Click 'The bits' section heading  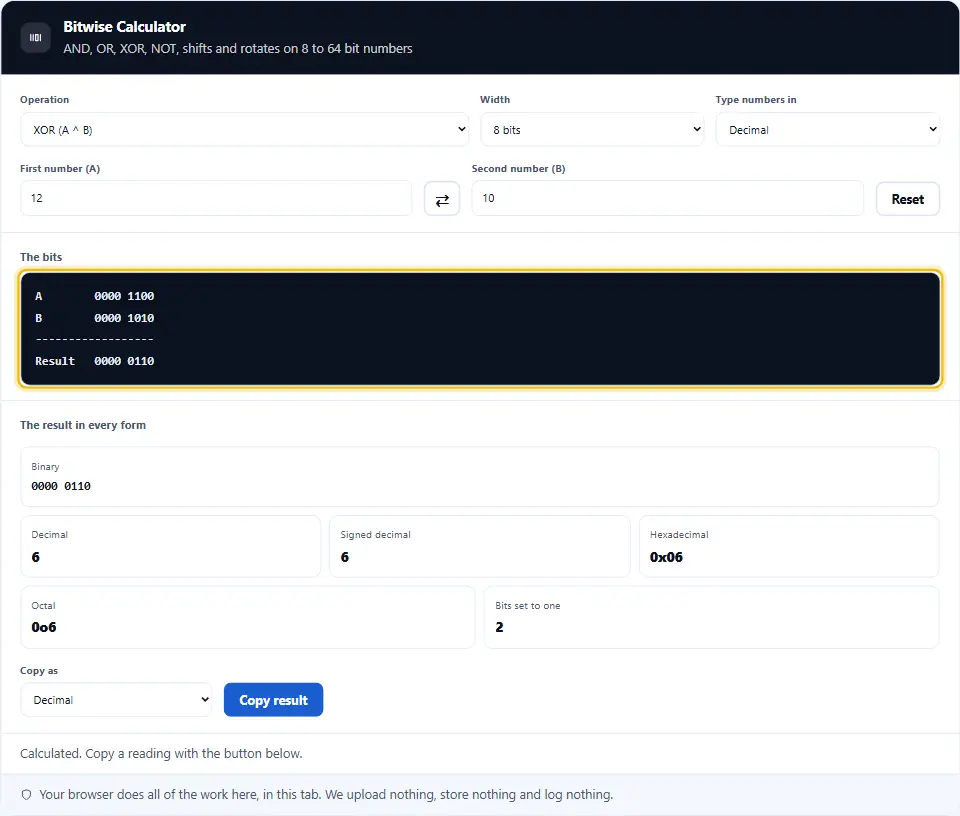click(41, 257)
